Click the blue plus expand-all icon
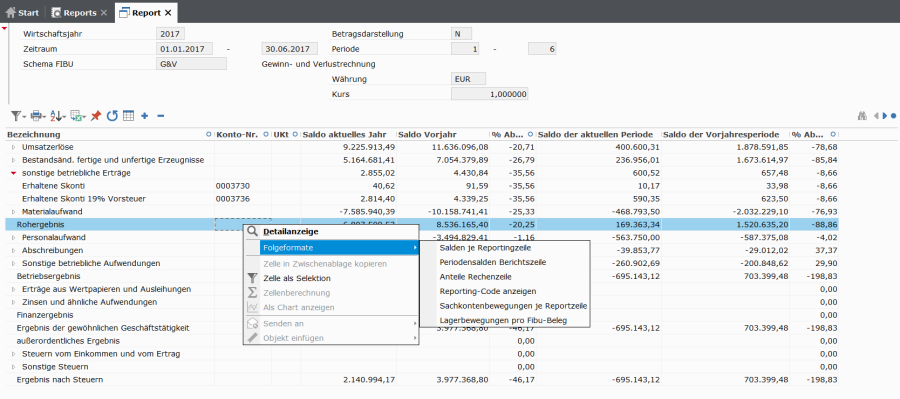This screenshot has width=900, height=399. pos(145,116)
